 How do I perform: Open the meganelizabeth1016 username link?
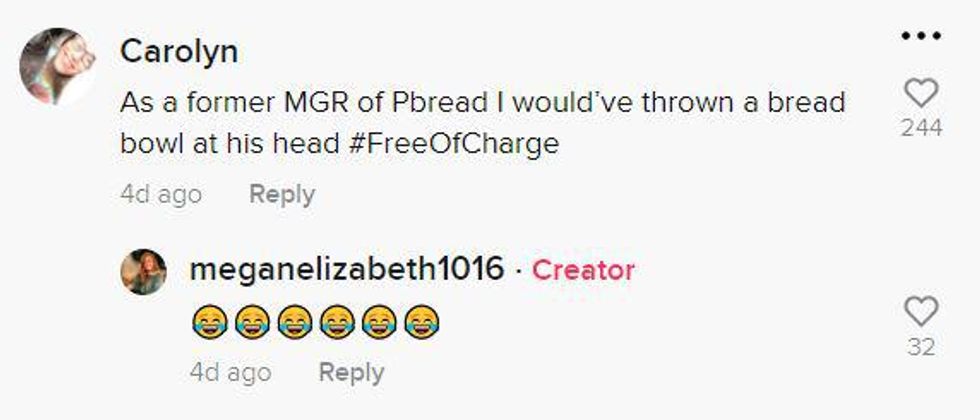(347, 269)
